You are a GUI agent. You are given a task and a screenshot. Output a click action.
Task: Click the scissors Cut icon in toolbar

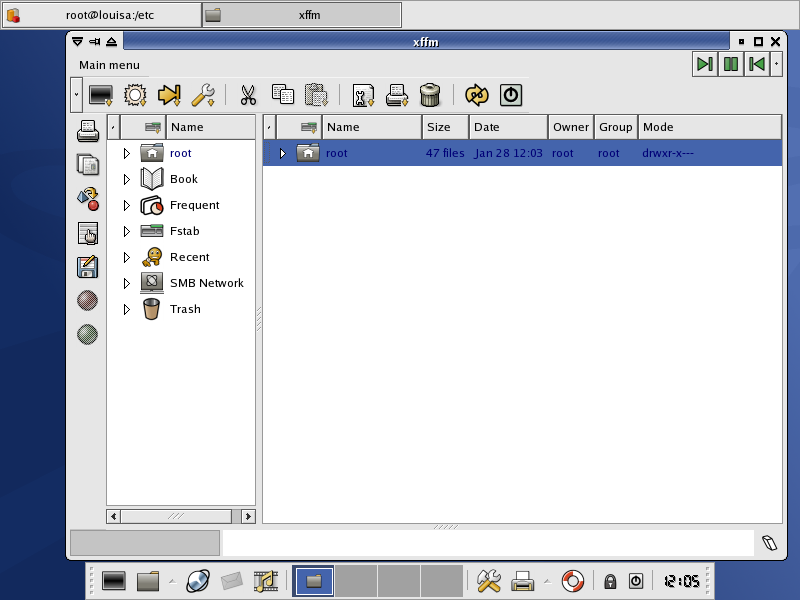248,95
